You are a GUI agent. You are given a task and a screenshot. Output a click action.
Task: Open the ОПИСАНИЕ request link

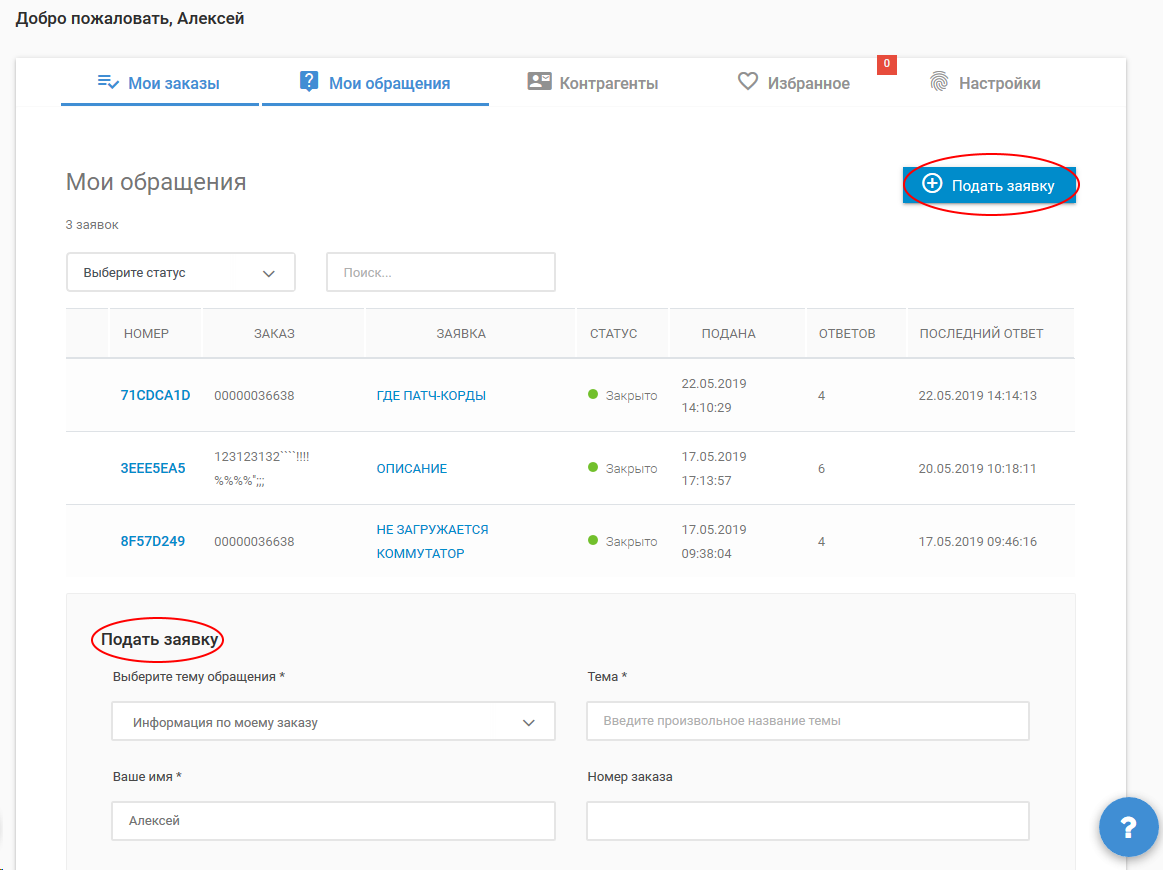pyautogui.click(x=412, y=468)
